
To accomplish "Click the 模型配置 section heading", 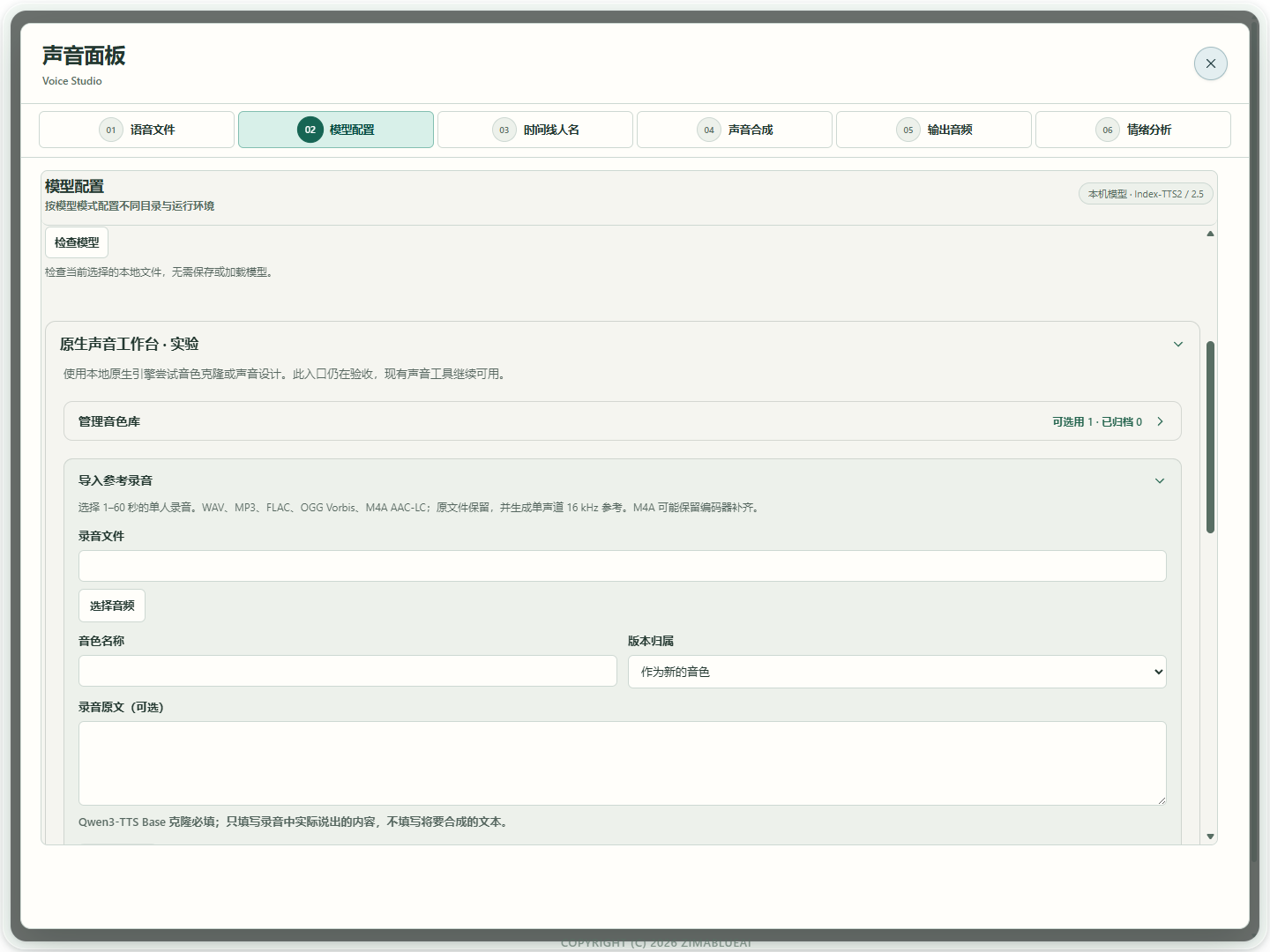I will (75, 186).
